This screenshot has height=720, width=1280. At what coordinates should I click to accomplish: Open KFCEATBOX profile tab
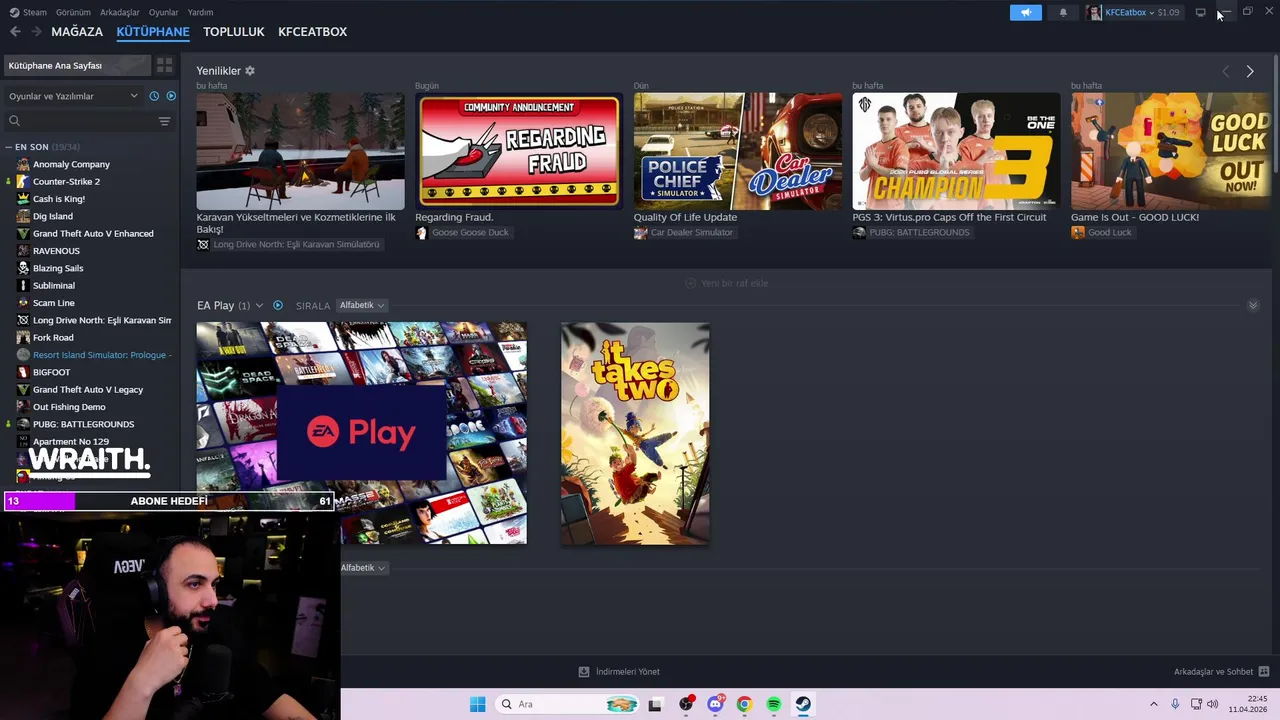(x=313, y=32)
